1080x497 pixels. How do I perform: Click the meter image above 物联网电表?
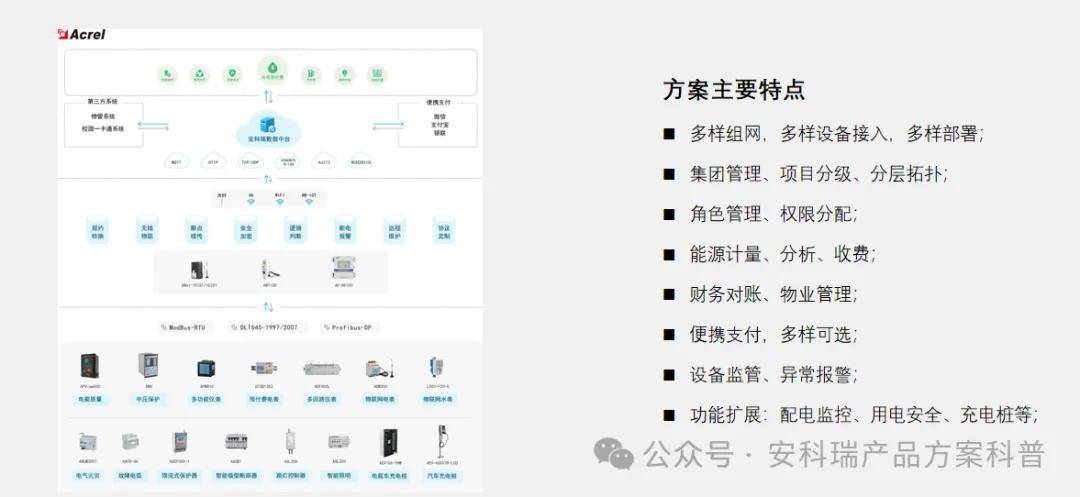pos(380,368)
